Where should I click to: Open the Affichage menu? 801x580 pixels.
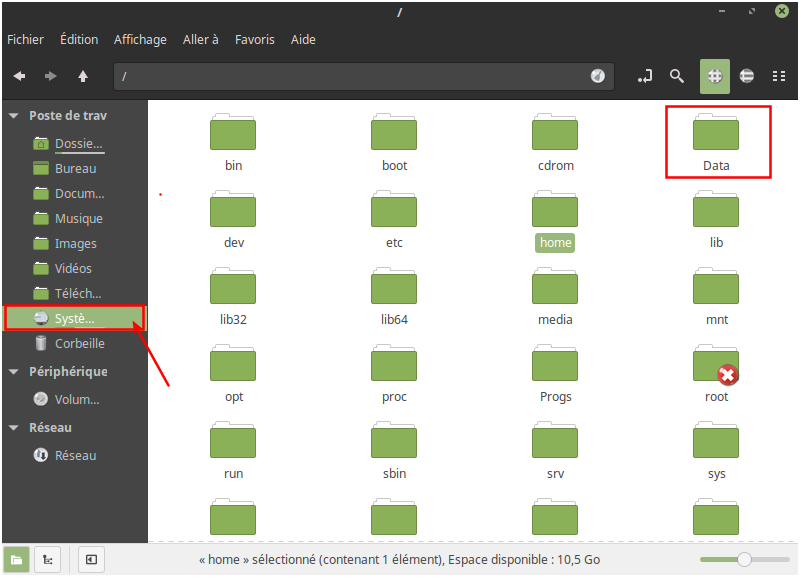coord(140,39)
